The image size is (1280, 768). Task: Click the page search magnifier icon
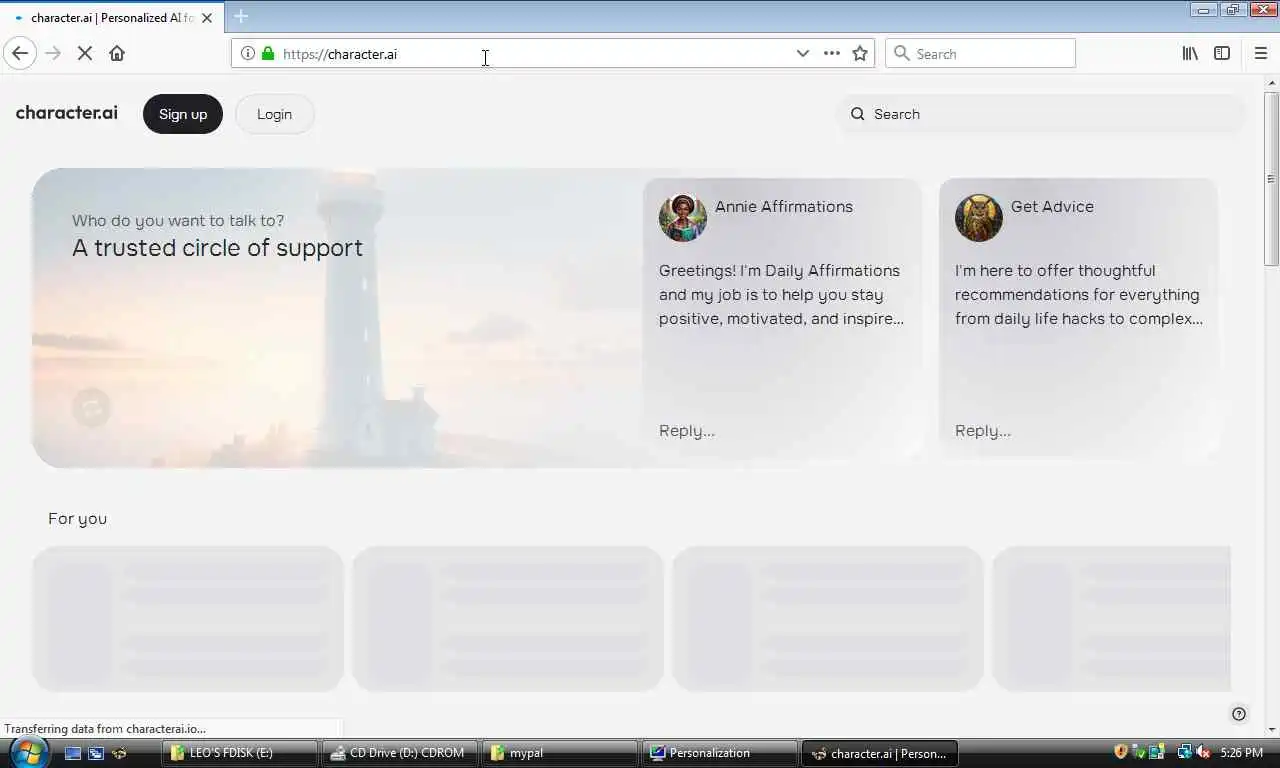coord(857,114)
